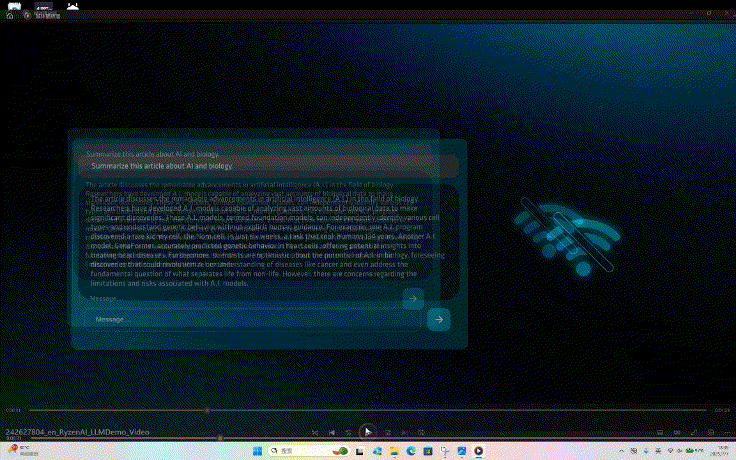The width and height of the screenshot is (736, 460).
Task: Open the system clock in the taskbar
Action: click(x=719, y=452)
